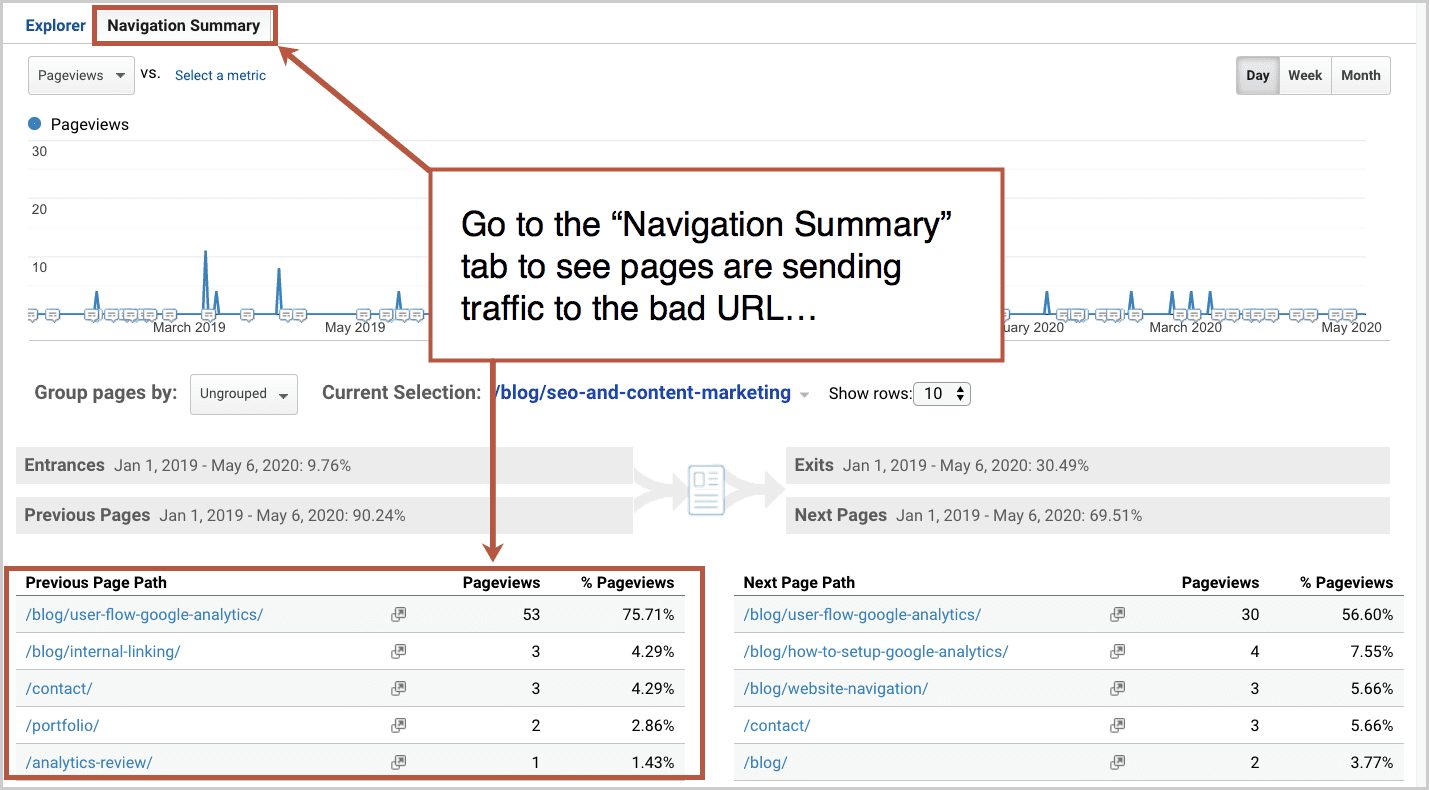The image size is (1429, 790).
Task: Click the Select a metric link
Action: coord(219,75)
